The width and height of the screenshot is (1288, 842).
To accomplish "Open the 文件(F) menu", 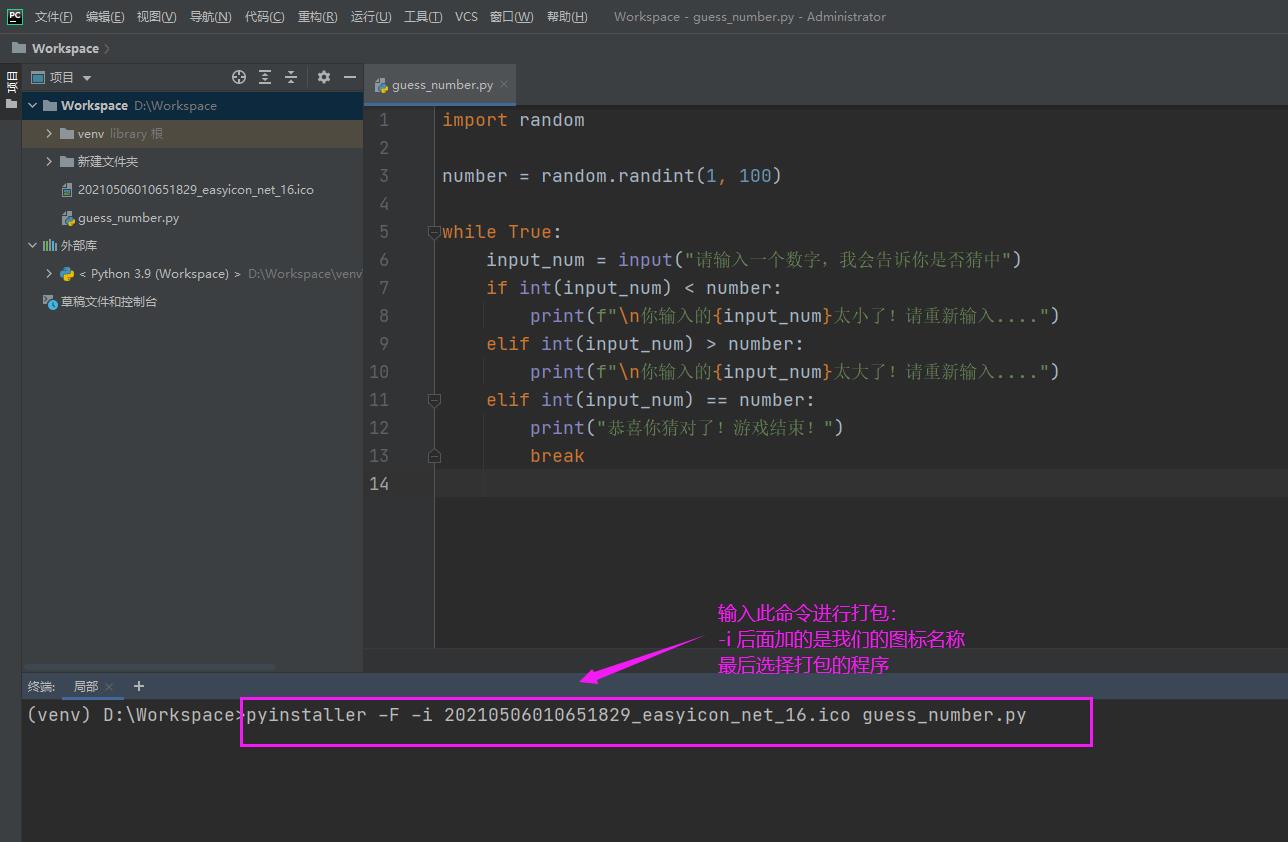I will 54,17.
